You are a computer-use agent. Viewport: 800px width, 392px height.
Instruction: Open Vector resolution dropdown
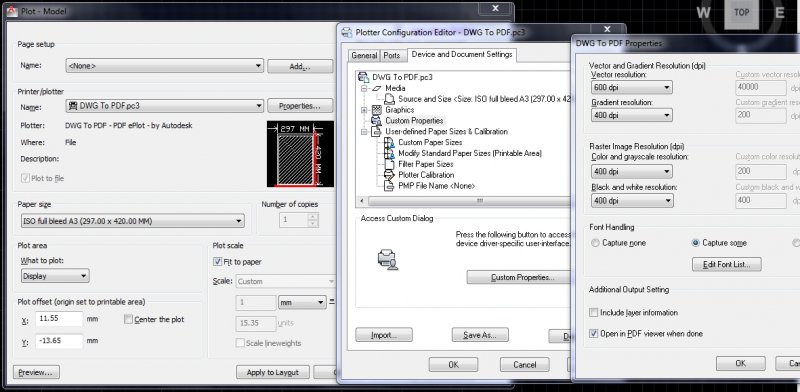click(x=632, y=88)
